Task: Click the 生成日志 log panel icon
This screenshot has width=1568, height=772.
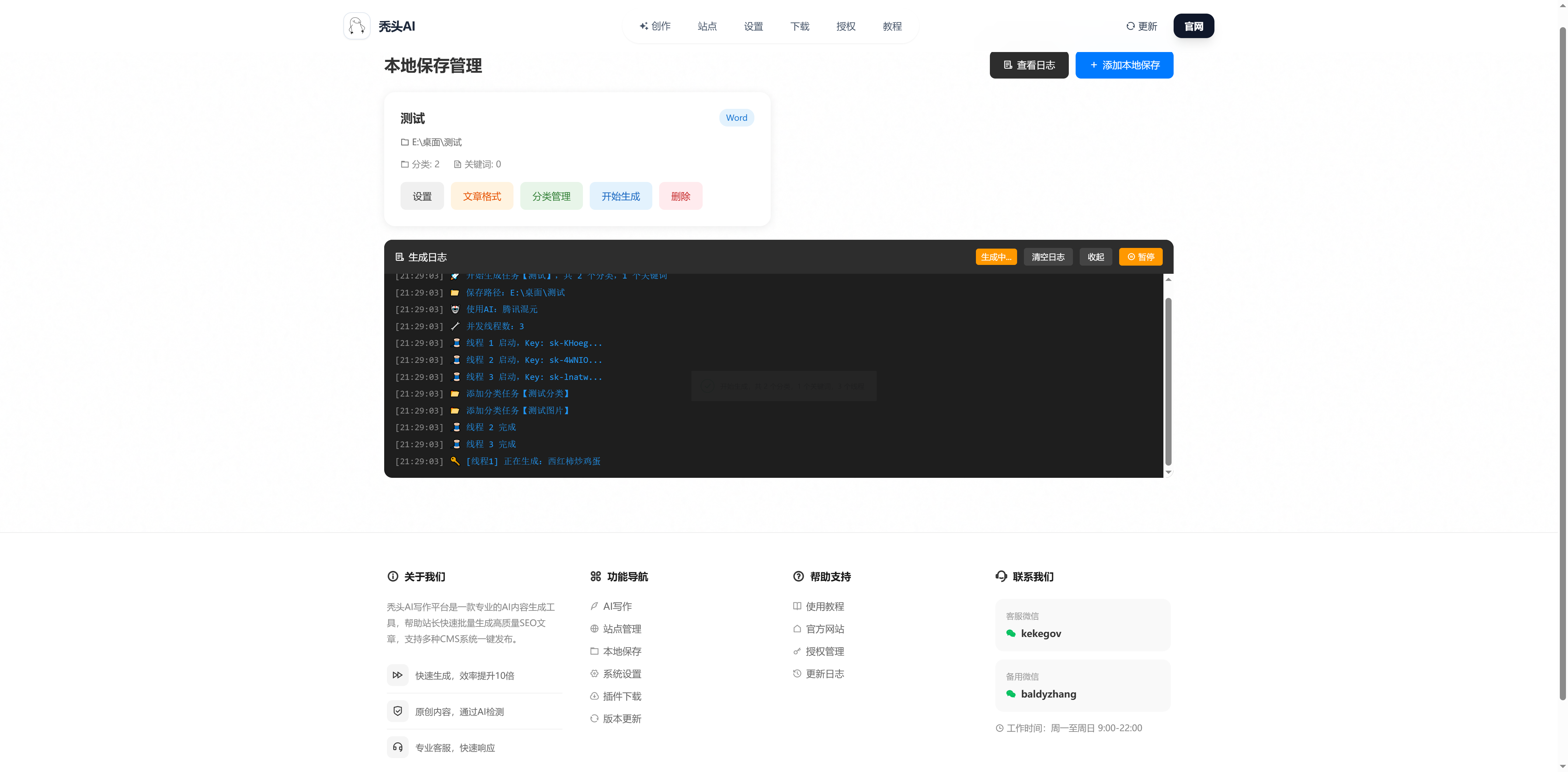Action: tap(400, 257)
